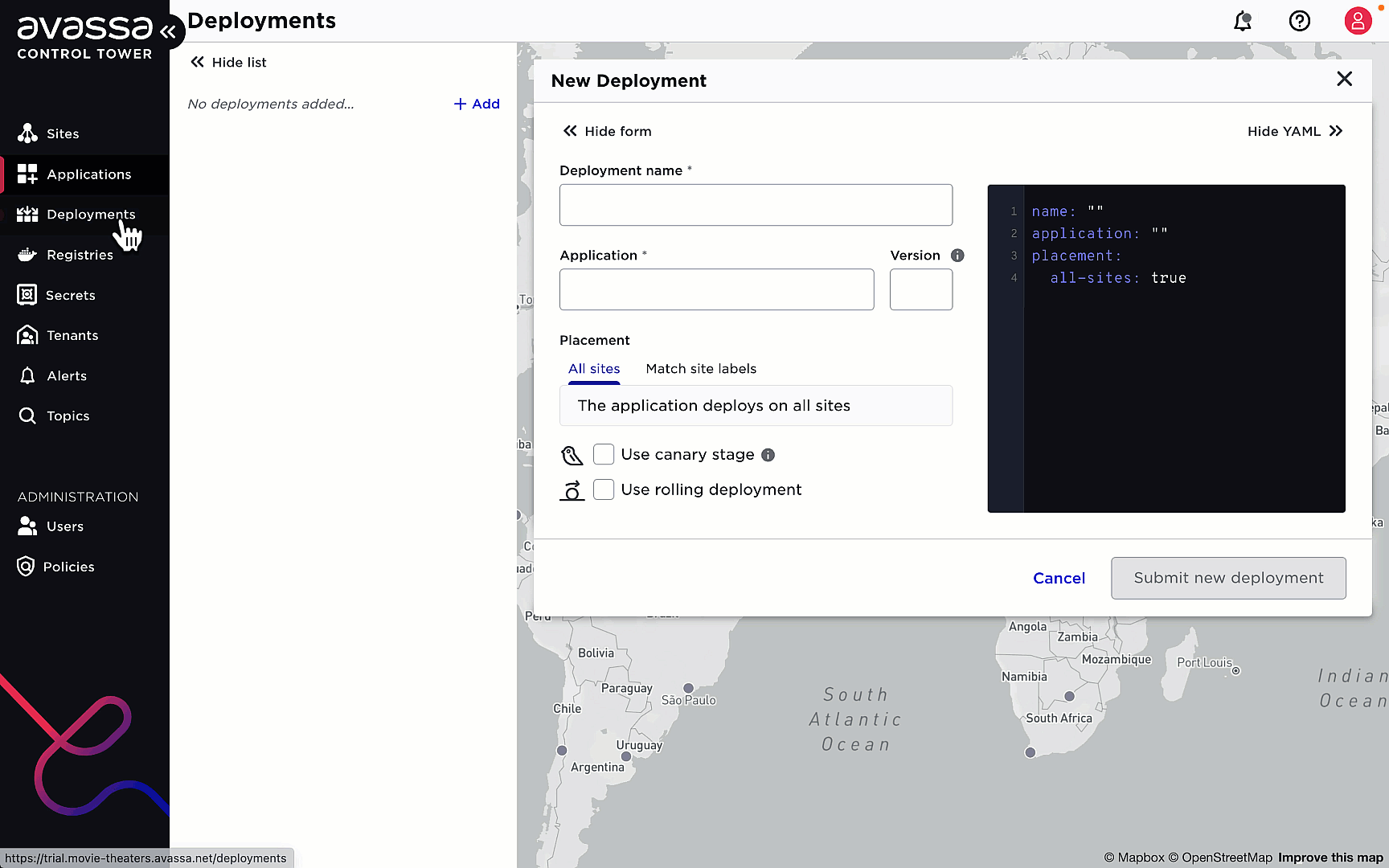The width and height of the screenshot is (1389, 868).
Task: Go to Secrets in the sidebar
Action: click(71, 295)
